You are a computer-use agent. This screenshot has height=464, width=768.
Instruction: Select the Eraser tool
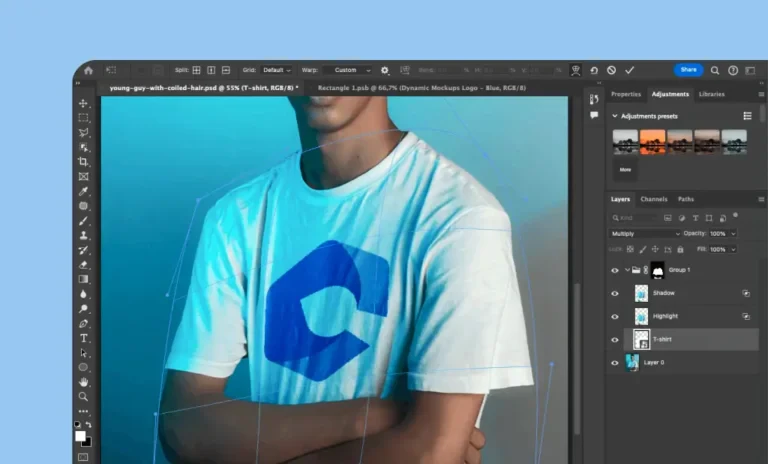click(x=83, y=265)
